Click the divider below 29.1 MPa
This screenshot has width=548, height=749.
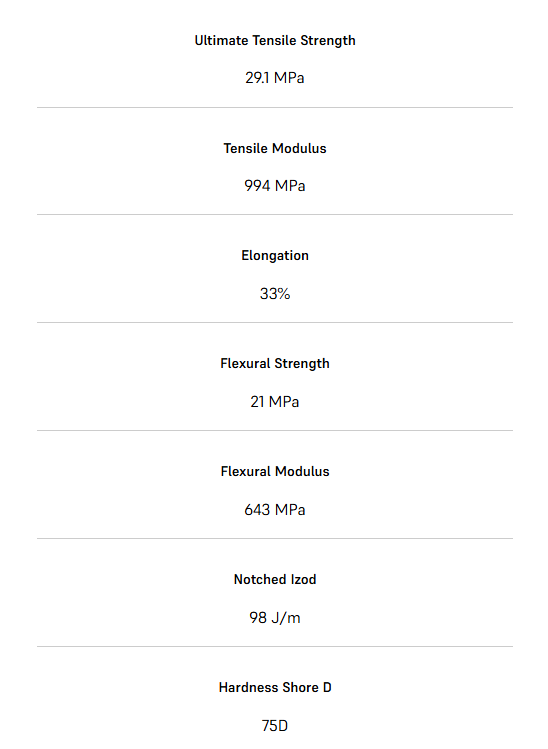click(x=275, y=107)
